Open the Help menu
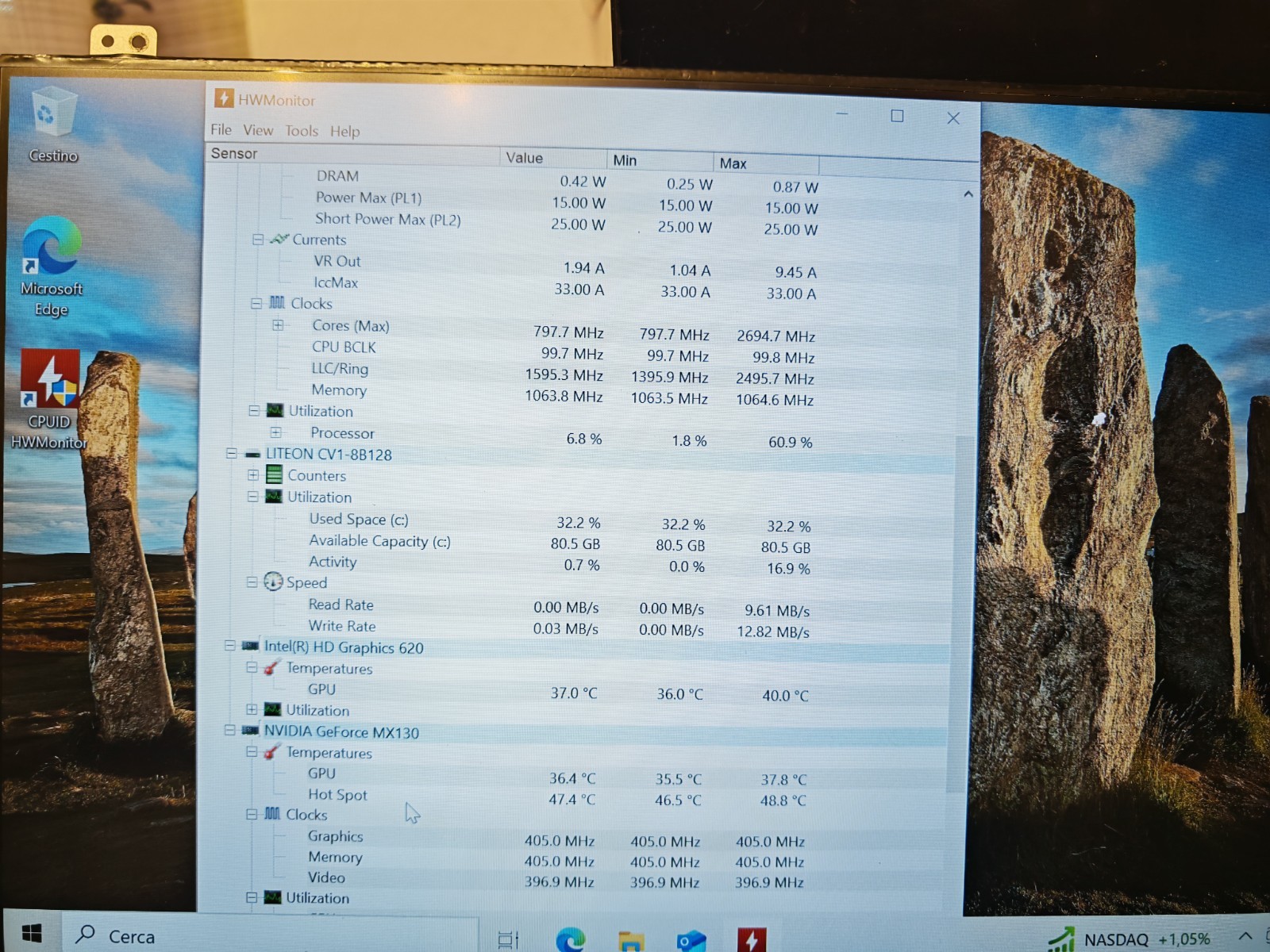The width and height of the screenshot is (1270, 952). tap(344, 132)
